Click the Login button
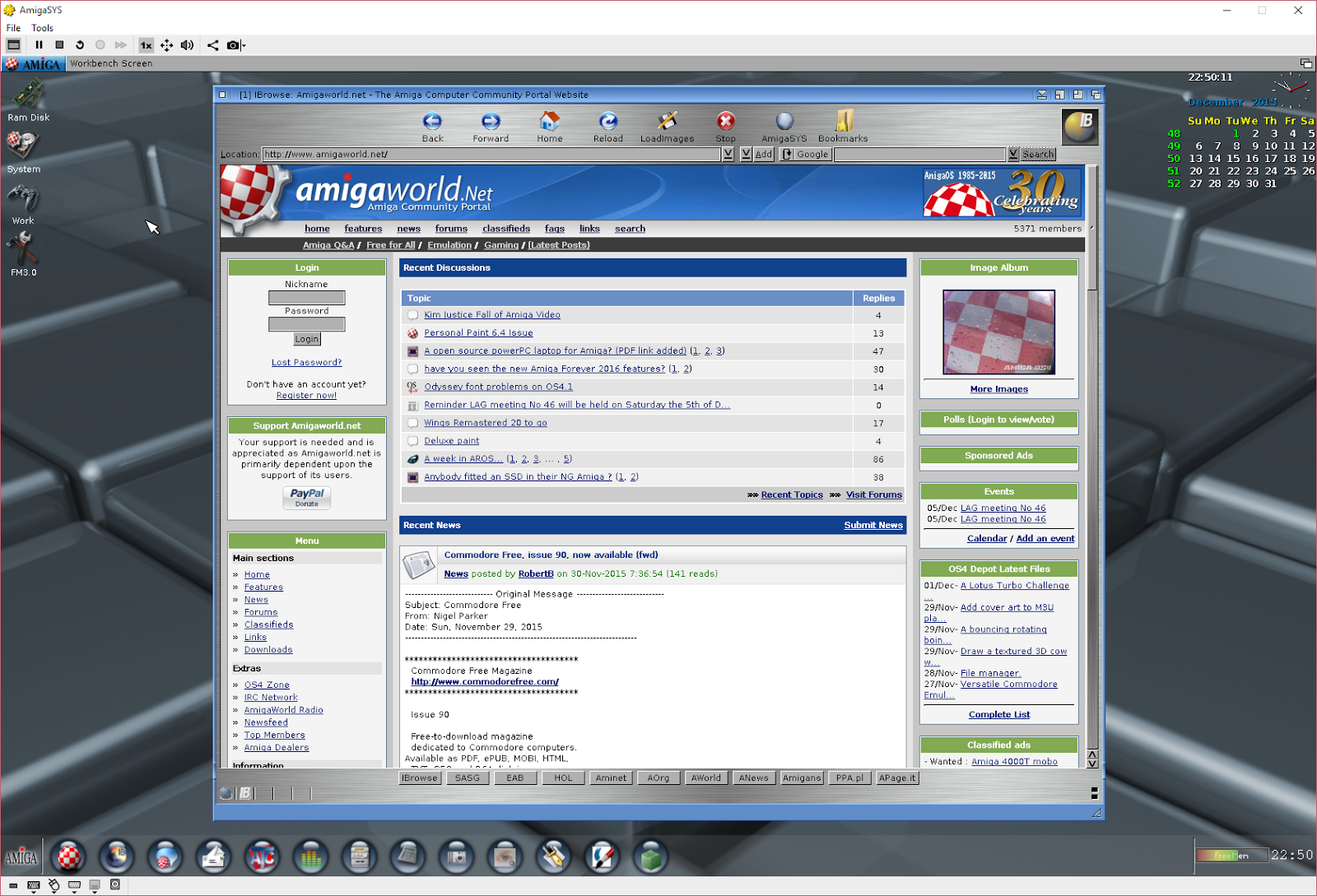Screen dimensions: 1317x896 tap(307, 339)
